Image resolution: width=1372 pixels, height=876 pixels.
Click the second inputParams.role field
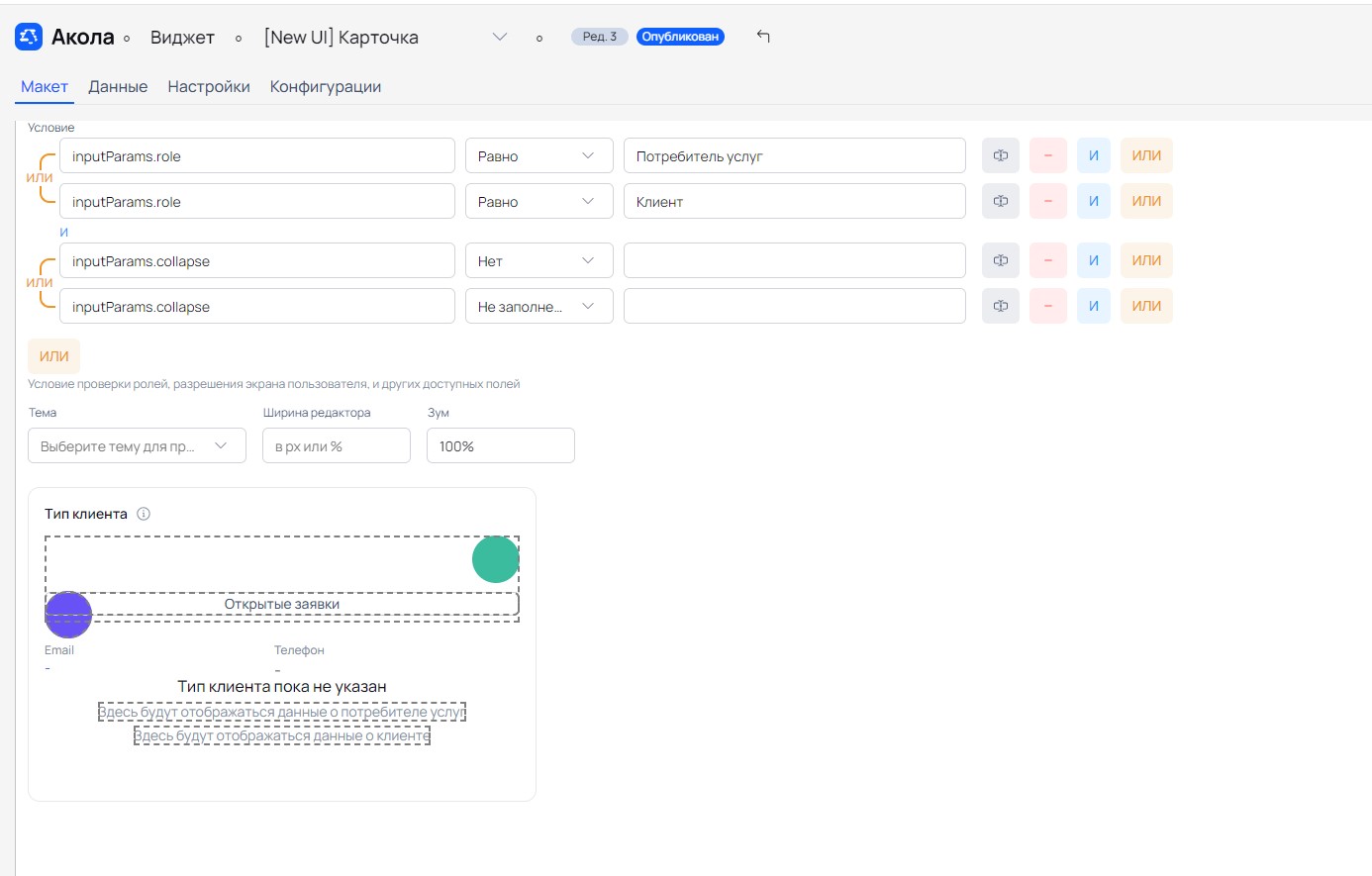point(257,201)
